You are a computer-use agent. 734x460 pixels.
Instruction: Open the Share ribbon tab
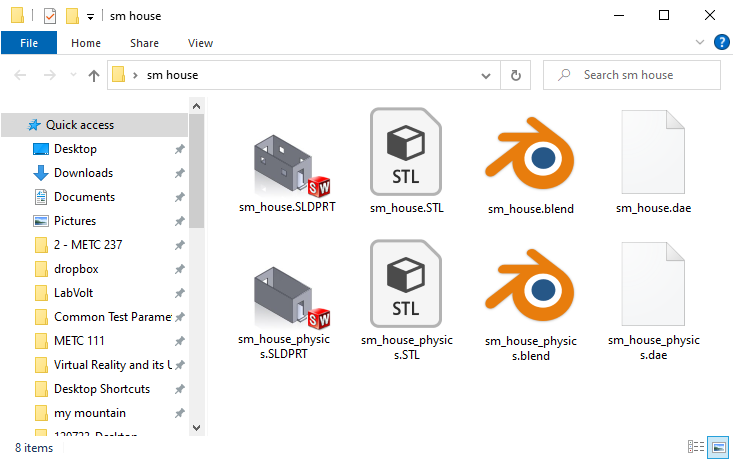tap(144, 43)
